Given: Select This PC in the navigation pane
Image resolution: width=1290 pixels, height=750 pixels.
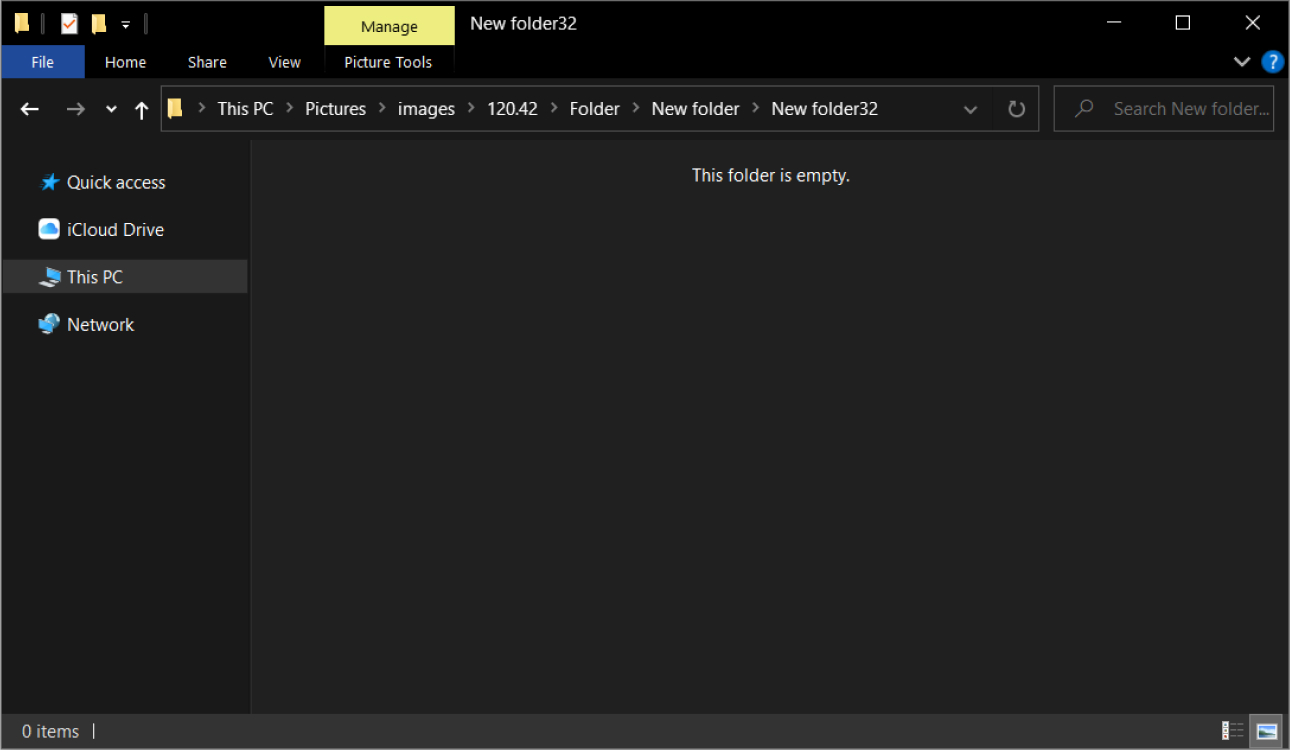Looking at the screenshot, I should click(x=96, y=276).
